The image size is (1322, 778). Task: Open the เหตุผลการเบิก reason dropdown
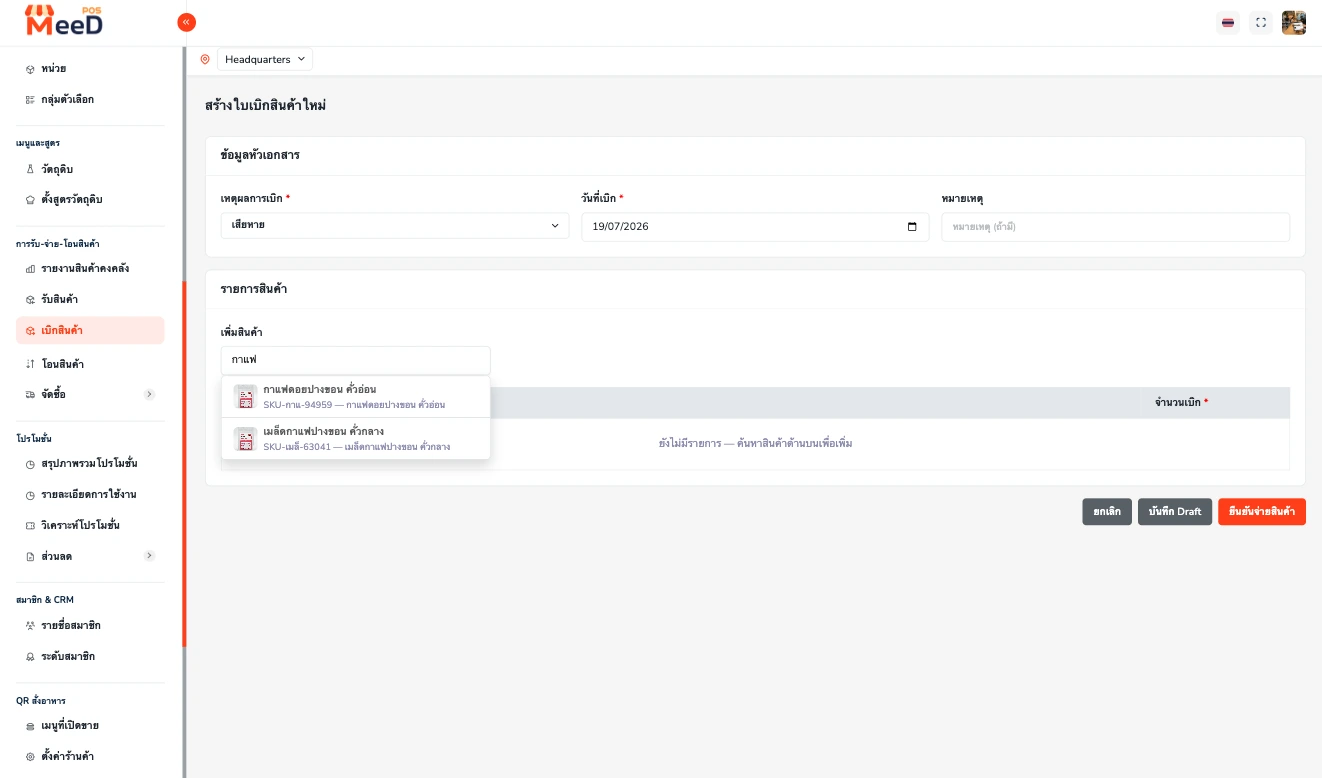pyautogui.click(x=395, y=226)
